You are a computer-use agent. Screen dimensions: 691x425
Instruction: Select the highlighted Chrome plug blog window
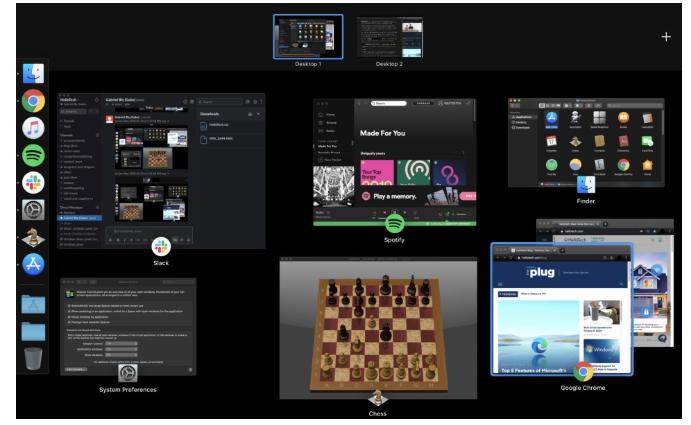point(561,309)
